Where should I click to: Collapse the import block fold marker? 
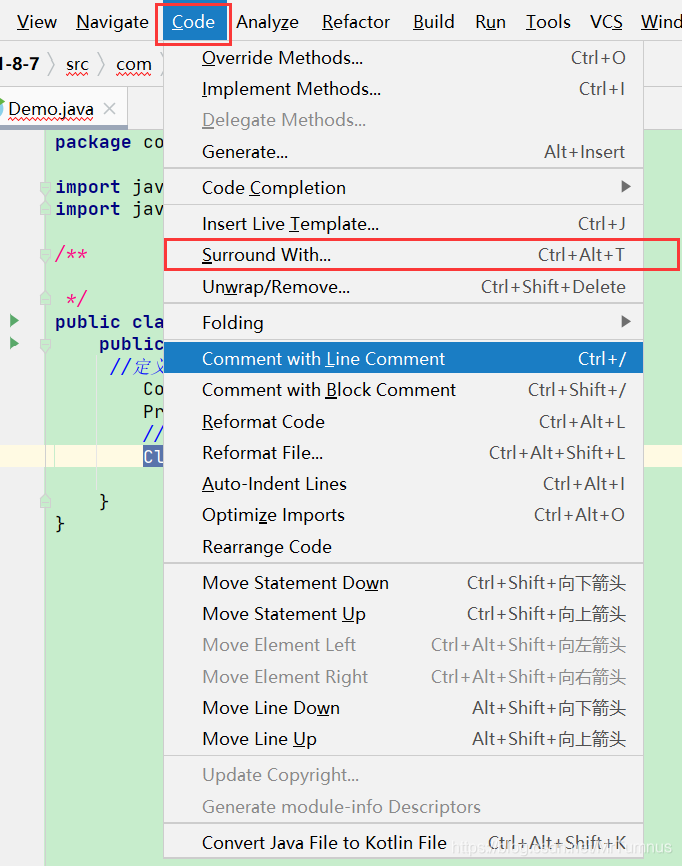[x=45, y=188]
